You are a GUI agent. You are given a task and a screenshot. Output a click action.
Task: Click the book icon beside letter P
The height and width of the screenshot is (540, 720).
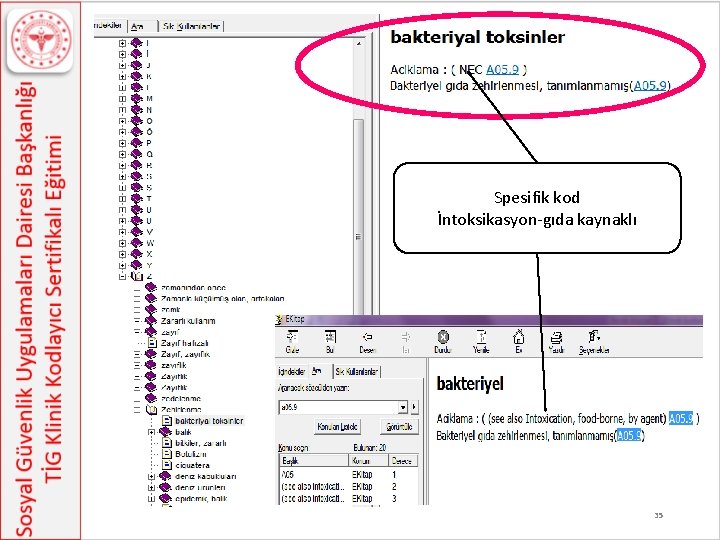pyautogui.click(x=136, y=143)
